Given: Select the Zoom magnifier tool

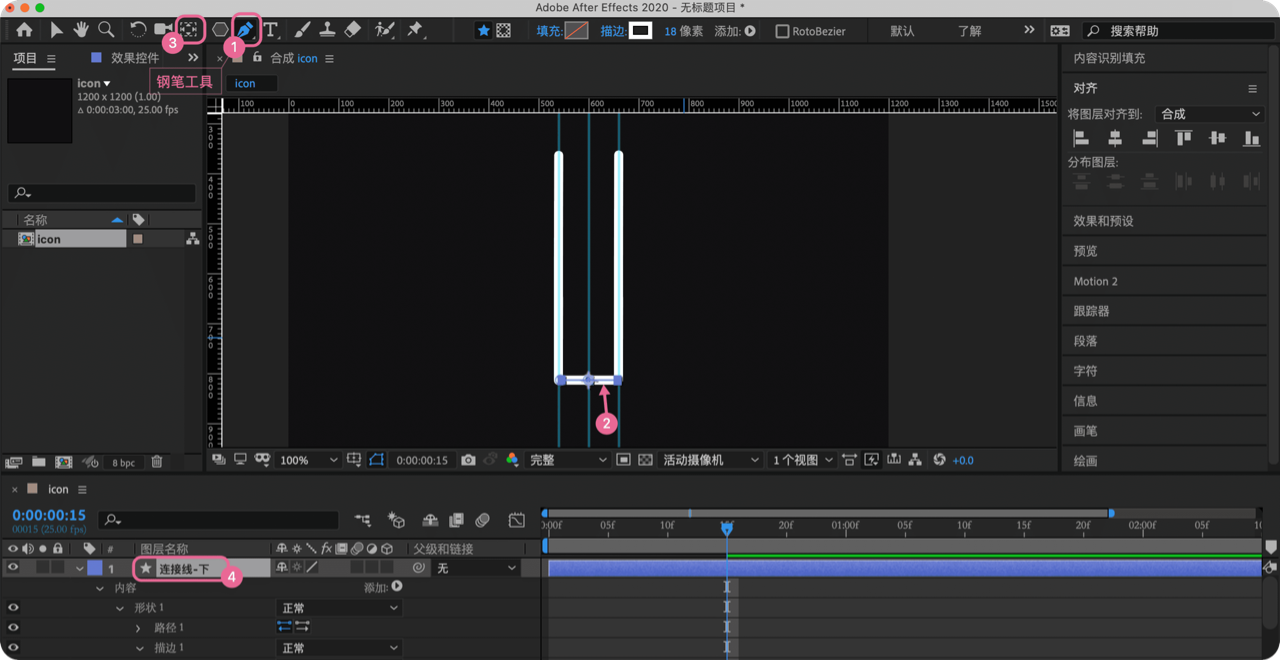Looking at the screenshot, I should [106, 31].
